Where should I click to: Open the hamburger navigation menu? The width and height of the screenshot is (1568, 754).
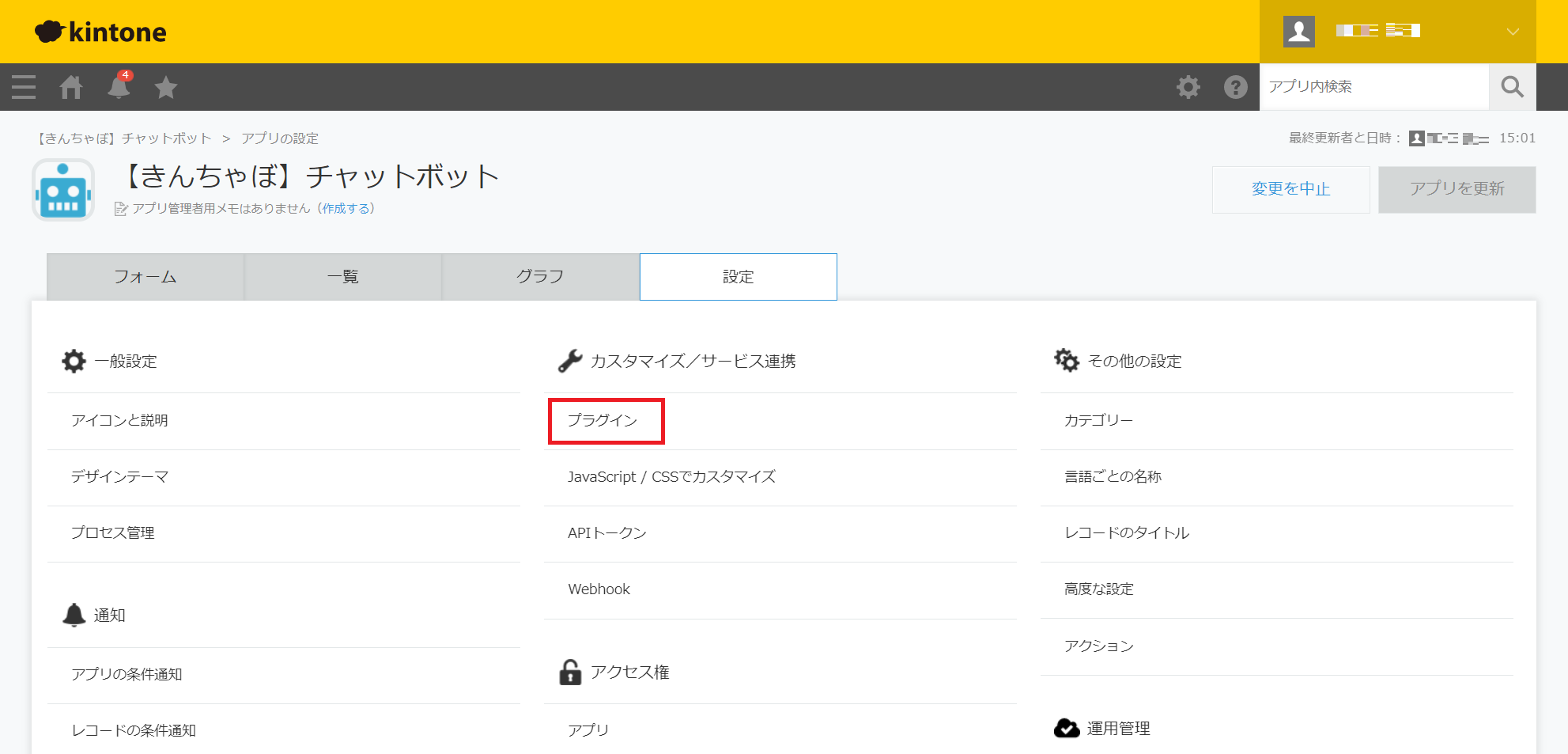click(x=24, y=87)
